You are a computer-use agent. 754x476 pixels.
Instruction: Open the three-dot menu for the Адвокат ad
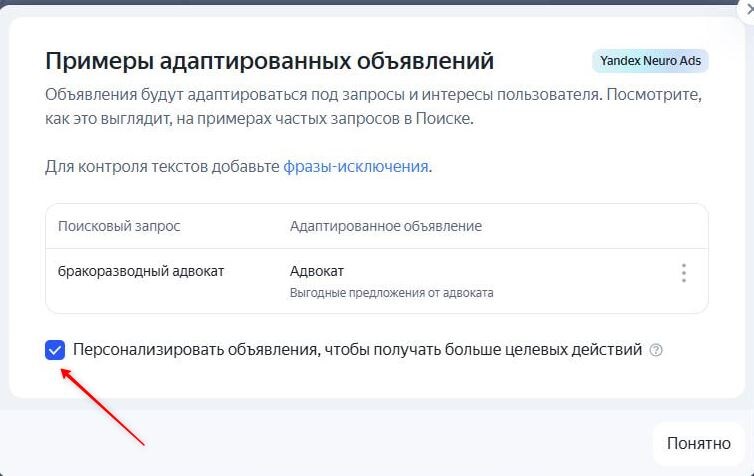coord(683,273)
